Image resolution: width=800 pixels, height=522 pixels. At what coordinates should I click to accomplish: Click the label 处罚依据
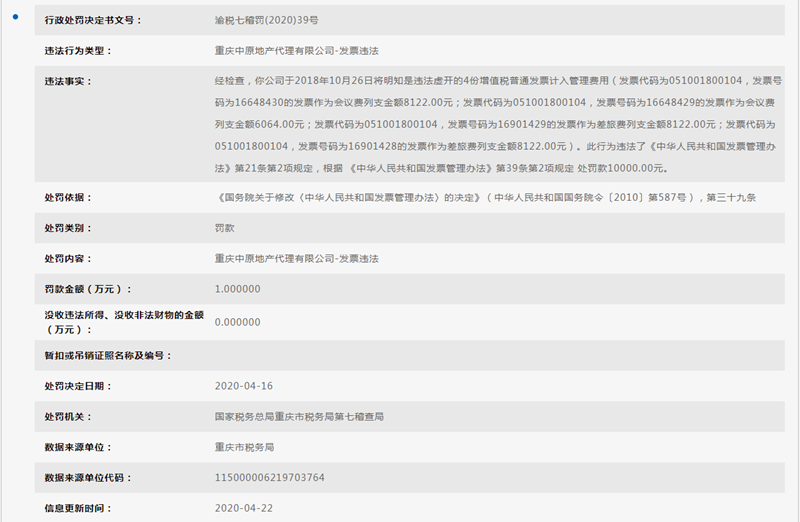point(68,197)
